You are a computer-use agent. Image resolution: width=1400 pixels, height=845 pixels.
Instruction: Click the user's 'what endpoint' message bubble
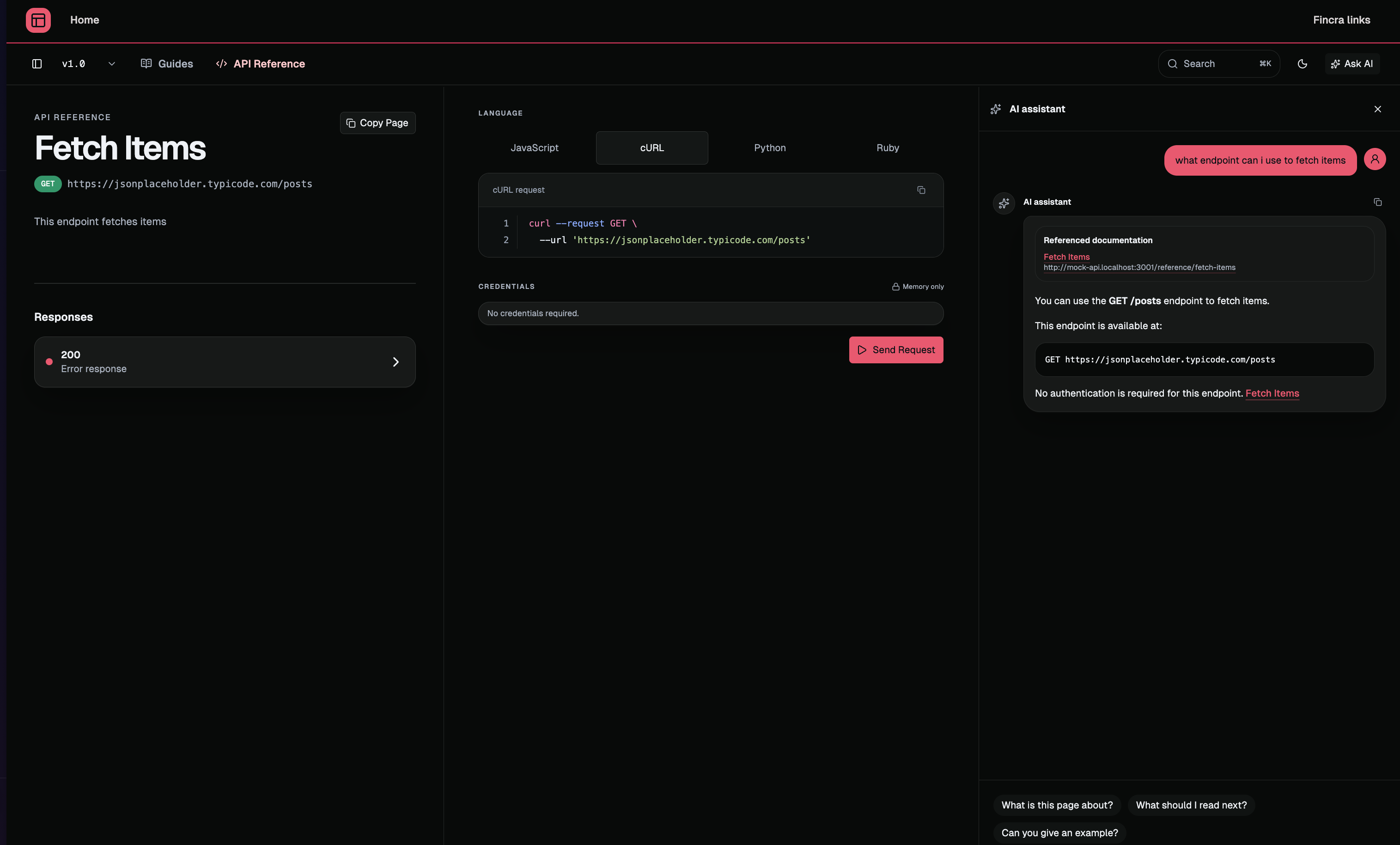pos(1260,160)
